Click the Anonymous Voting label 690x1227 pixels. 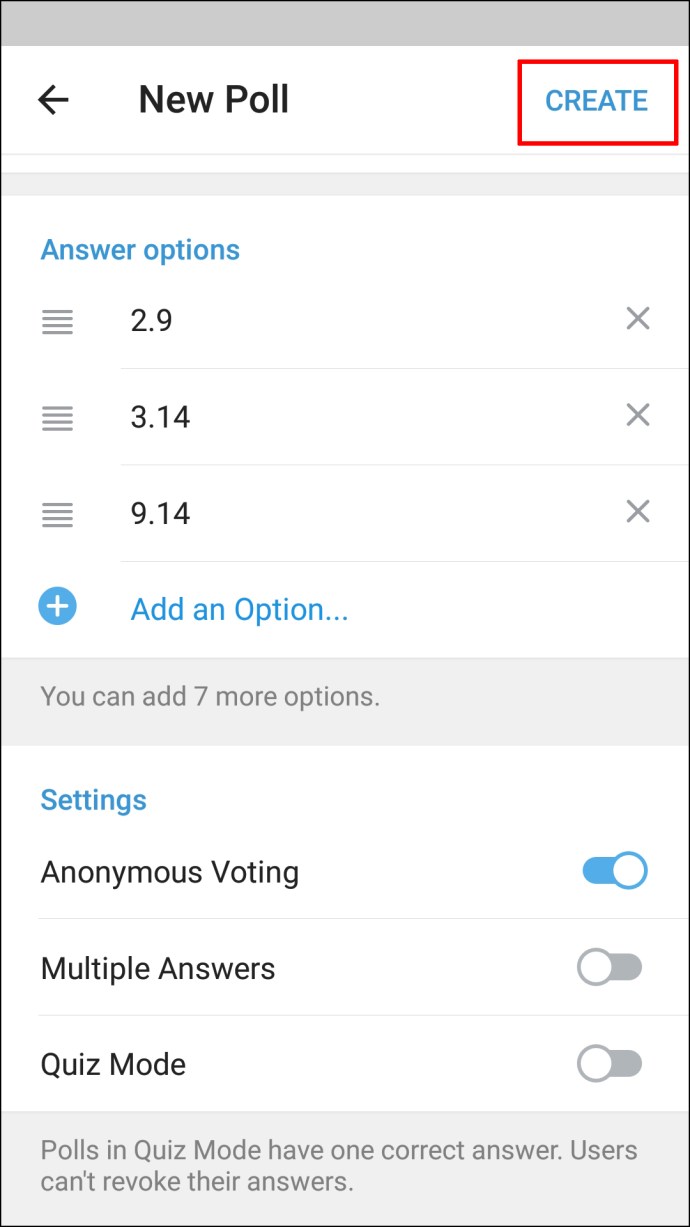(170, 872)
